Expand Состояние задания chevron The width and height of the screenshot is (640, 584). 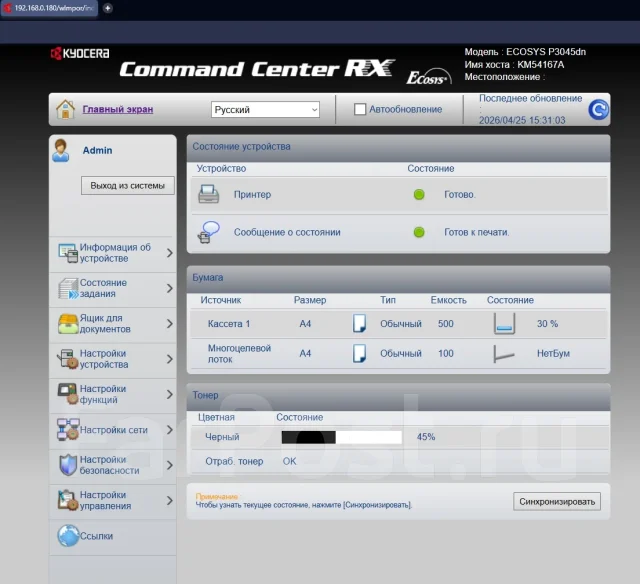[170, 289]
